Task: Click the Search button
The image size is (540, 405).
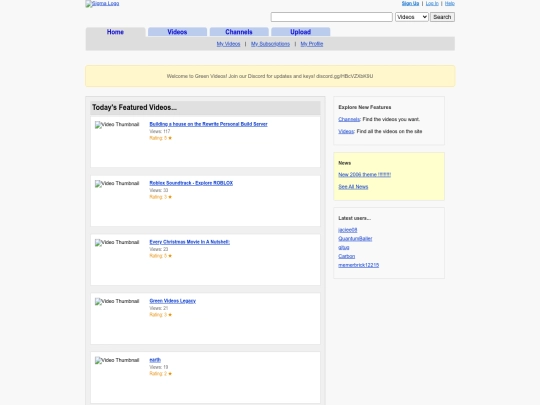Action: [442, 17]
